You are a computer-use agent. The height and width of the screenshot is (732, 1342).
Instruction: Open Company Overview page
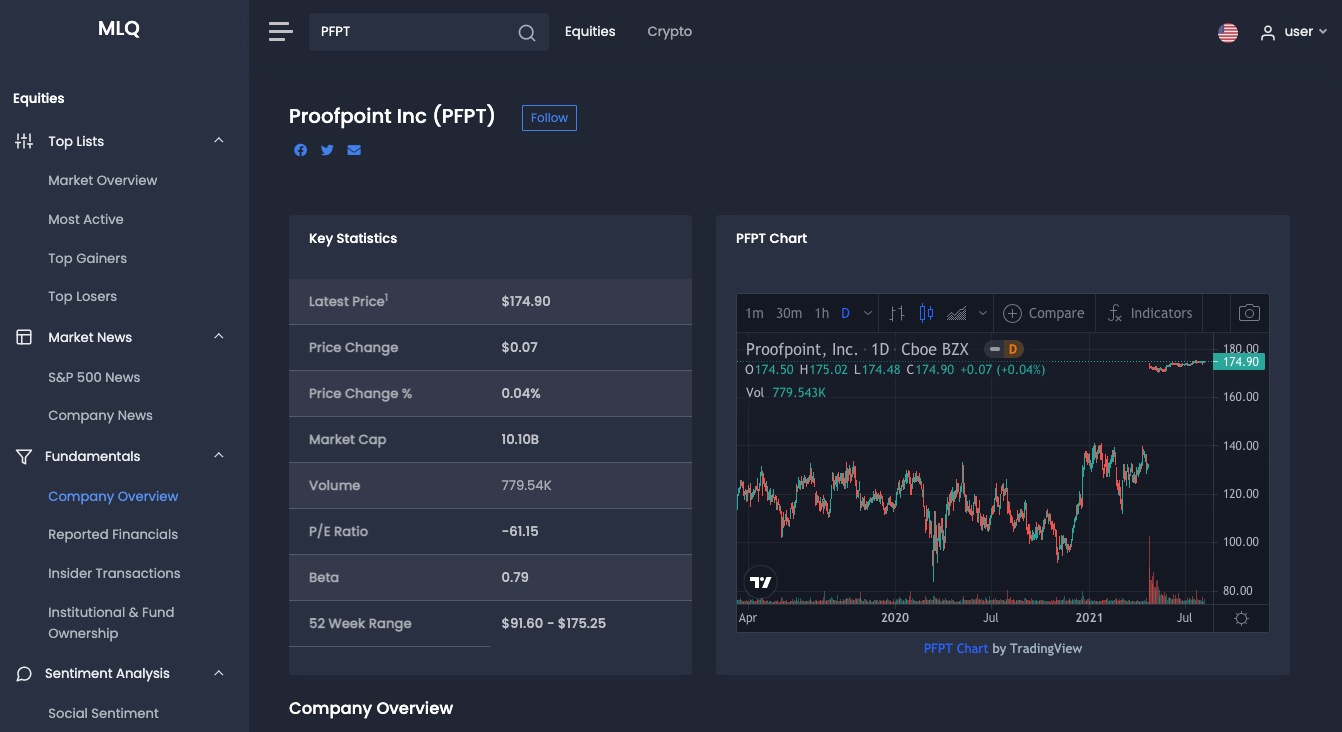(113, 497)
